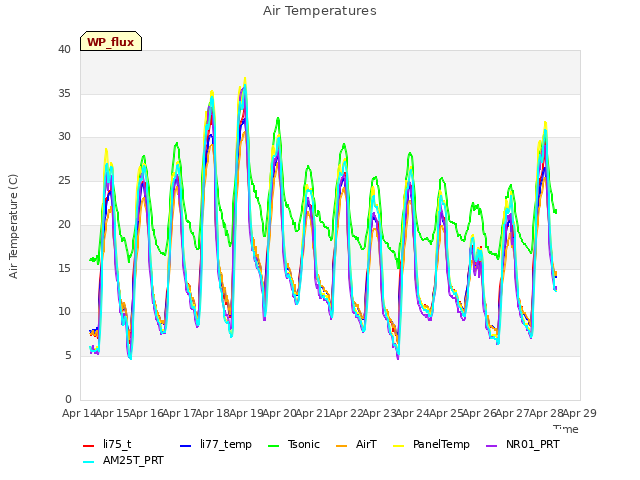Click the red li75_t legend color marker
640x480 pixels.
pyautogui.click(x=89, y=446)
